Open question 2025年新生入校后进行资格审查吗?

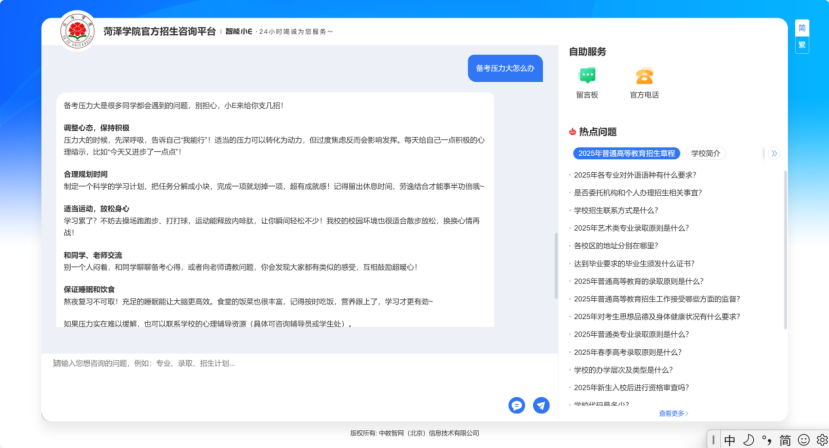pyautogui.click(x=631, y=388)
